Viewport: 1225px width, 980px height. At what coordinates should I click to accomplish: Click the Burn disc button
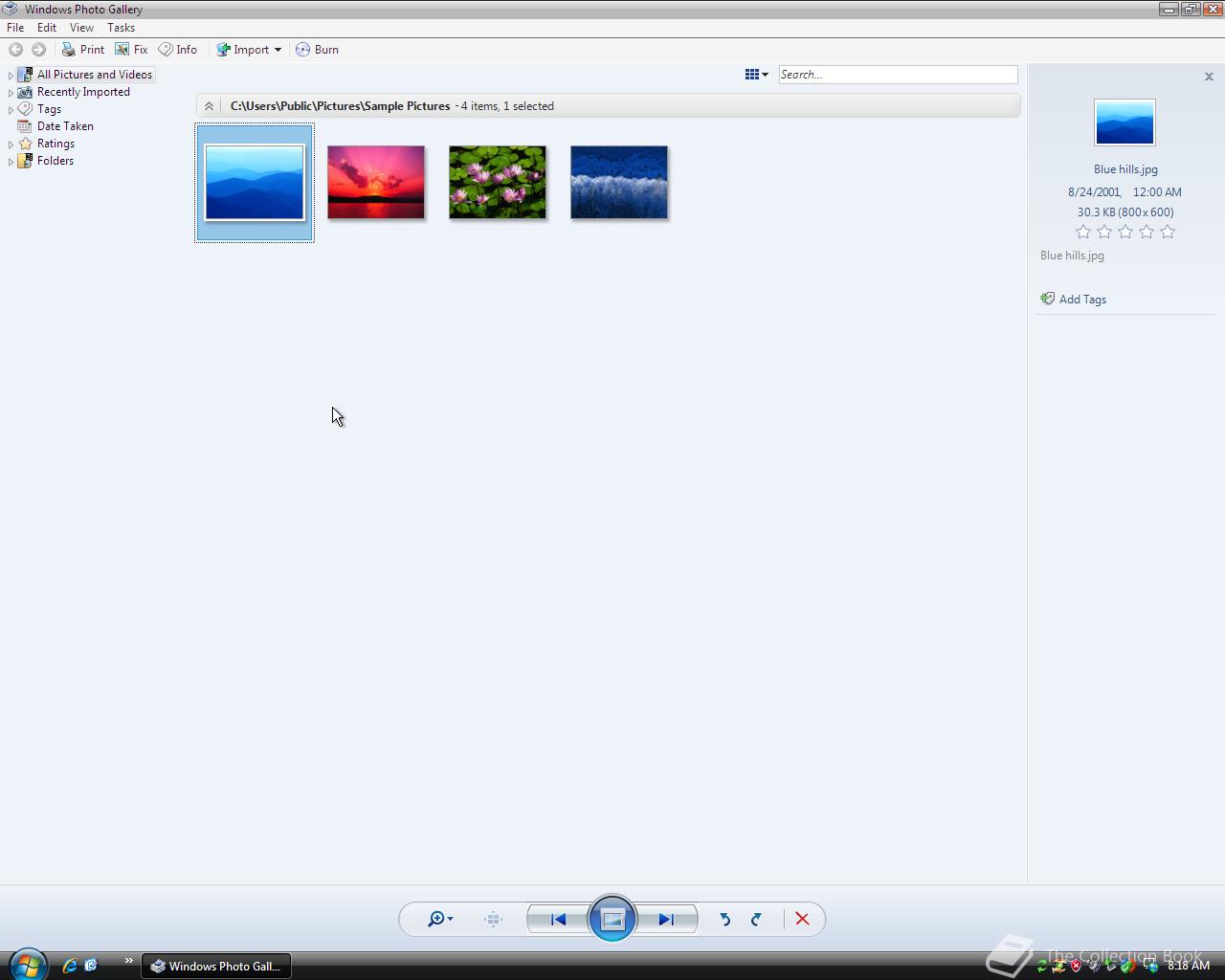pyautogui.click(x=318, y=50)
